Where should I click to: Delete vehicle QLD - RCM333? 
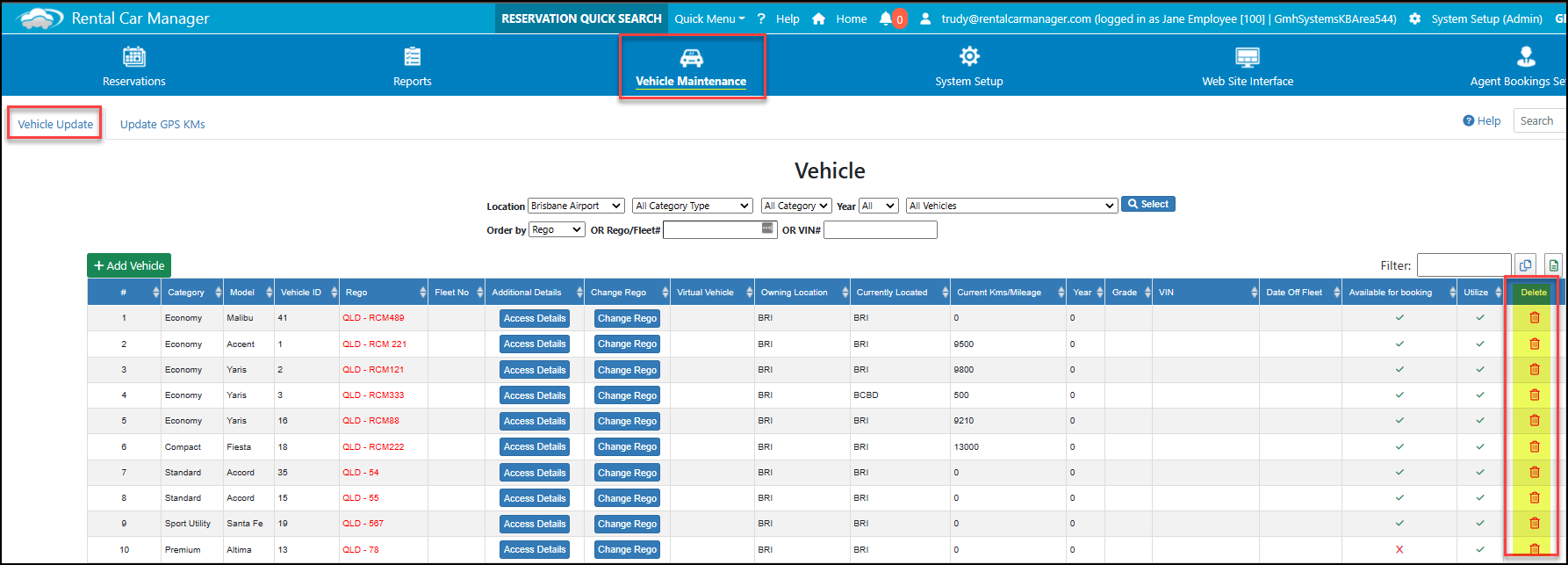pyautogui.click(x=1535, y=395)
